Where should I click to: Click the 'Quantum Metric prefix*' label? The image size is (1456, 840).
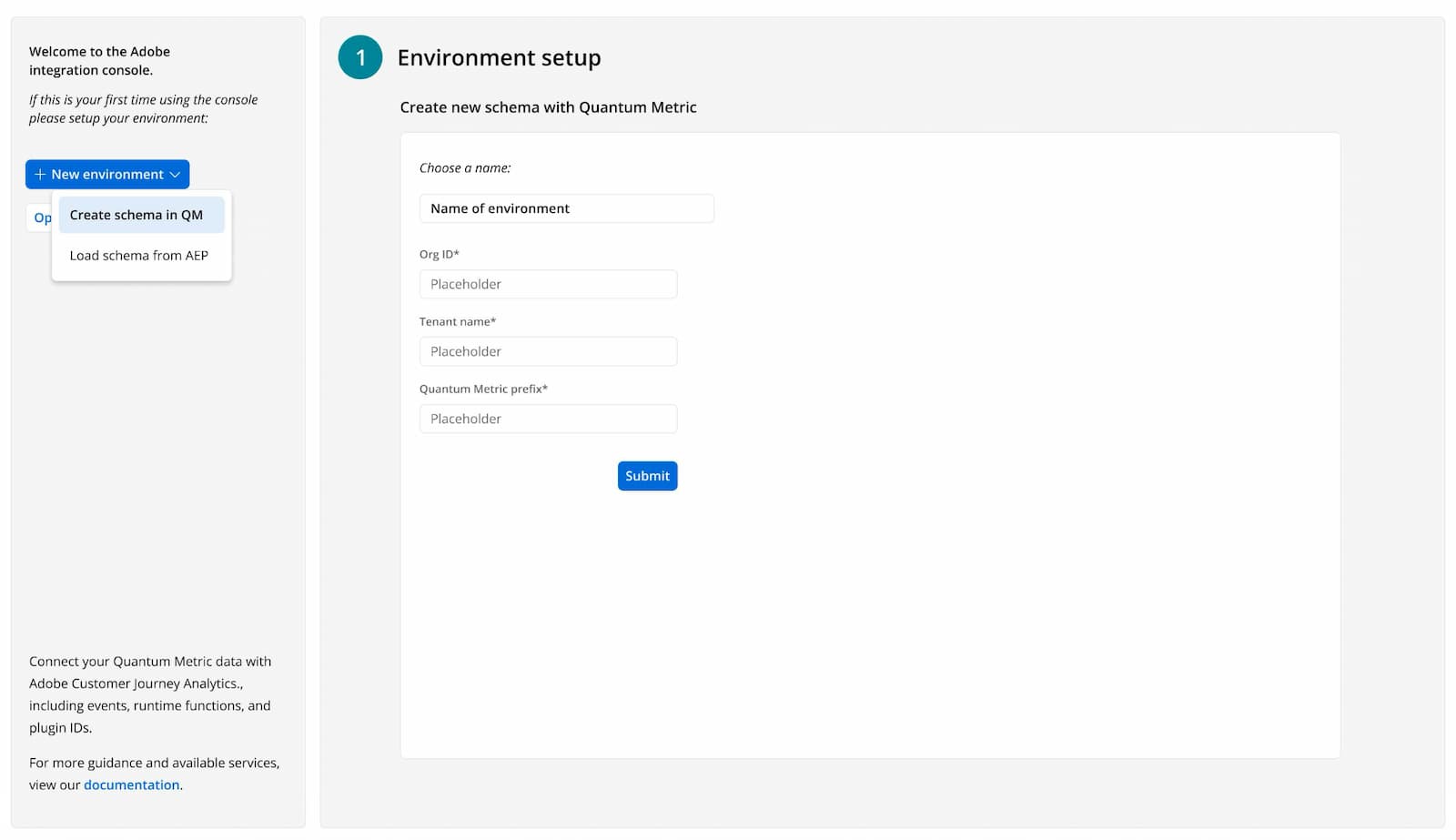tap(483, 389)
